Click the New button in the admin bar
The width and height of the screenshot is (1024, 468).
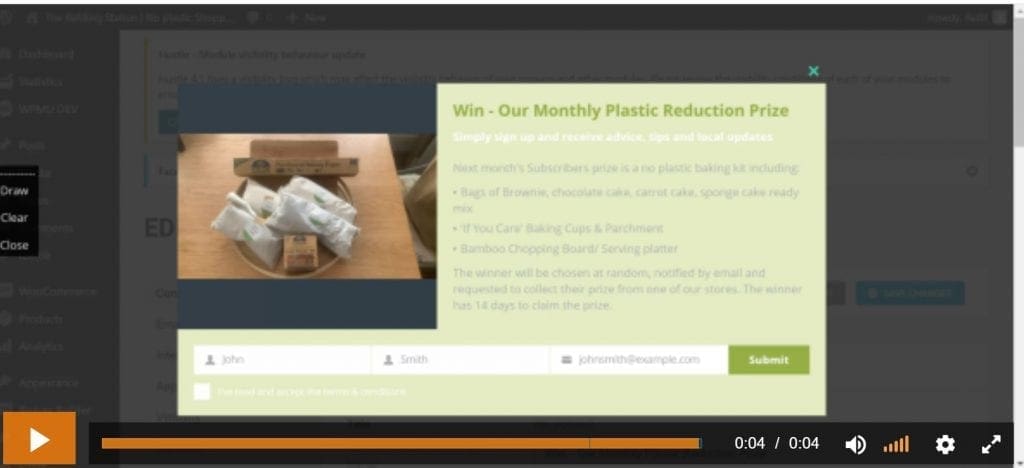[307, 18]
